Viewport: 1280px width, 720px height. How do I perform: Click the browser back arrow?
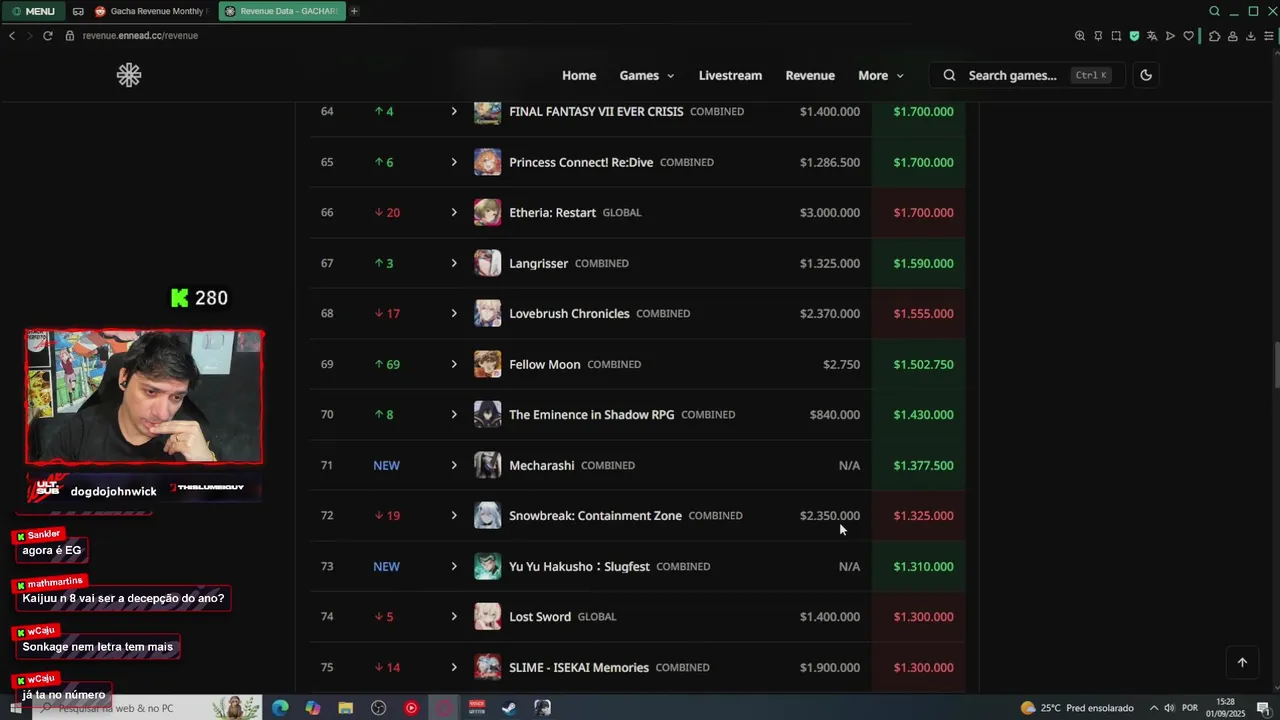tap(12, 35)
